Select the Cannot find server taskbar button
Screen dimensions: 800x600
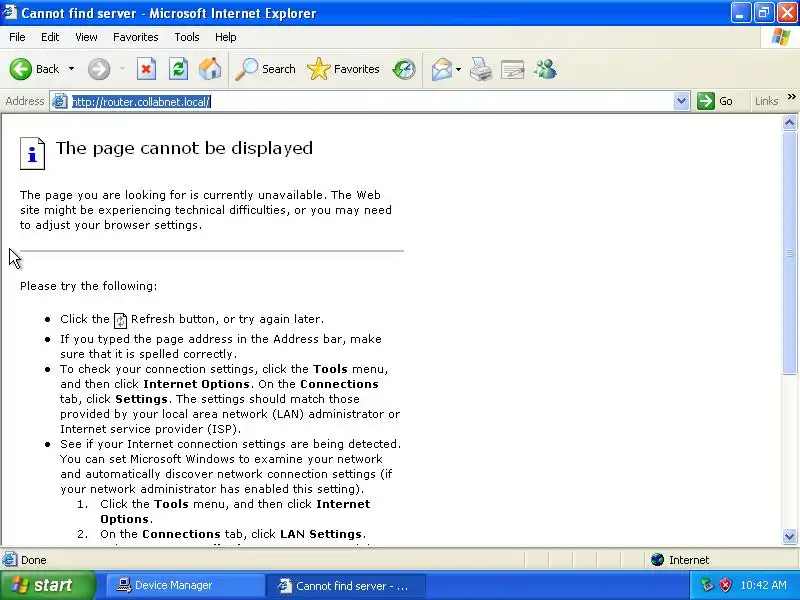[x=346, y=585]
